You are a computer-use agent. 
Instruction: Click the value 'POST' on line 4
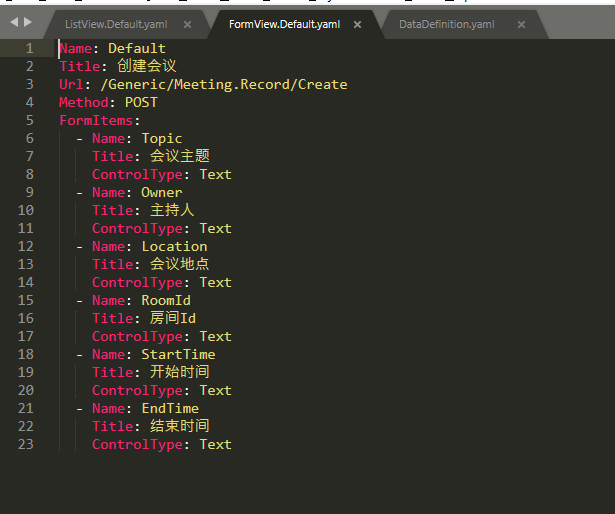click(x=141, y=102)
